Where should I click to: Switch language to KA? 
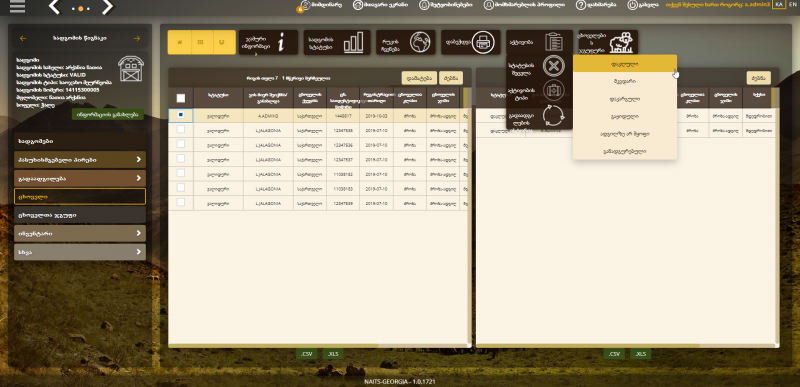click(779, 4)
